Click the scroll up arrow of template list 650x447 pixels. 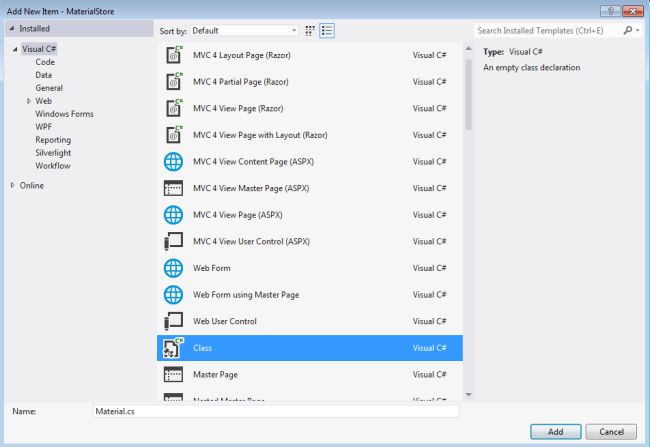(468, 49)
